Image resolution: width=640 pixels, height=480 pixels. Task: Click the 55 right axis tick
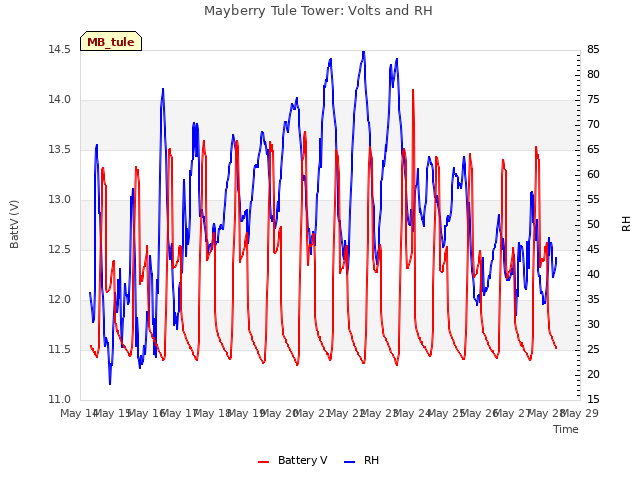click(x=593, y=200)
